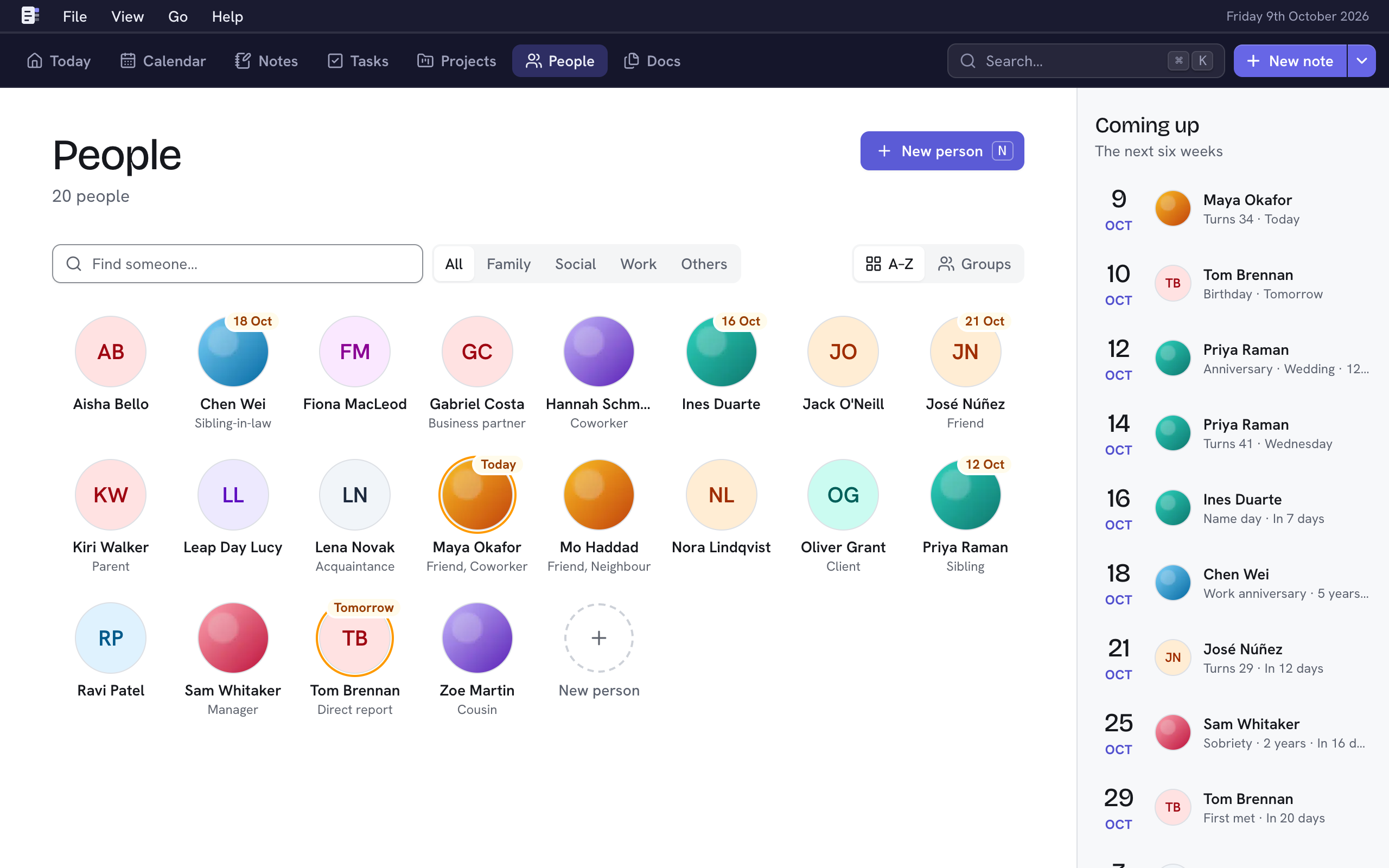Viewport: 1389px width, 868px height.
Task: Open Kiri Walker's KW avatar
Action: 111,494
